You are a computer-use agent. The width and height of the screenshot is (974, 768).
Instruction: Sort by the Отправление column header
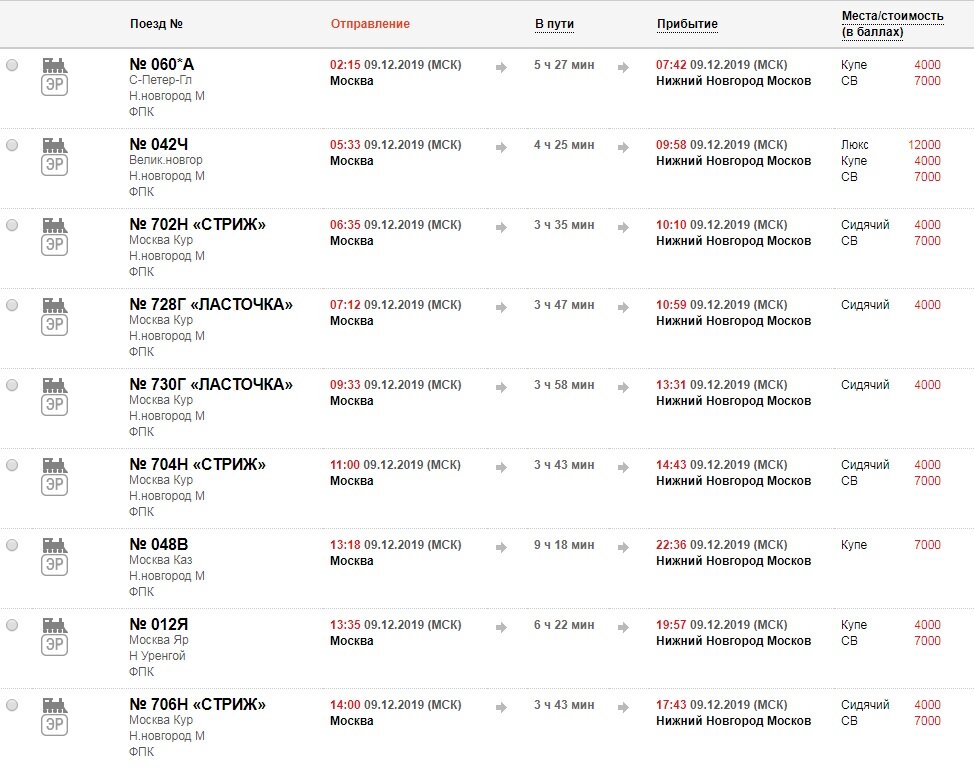coord(370,24)
